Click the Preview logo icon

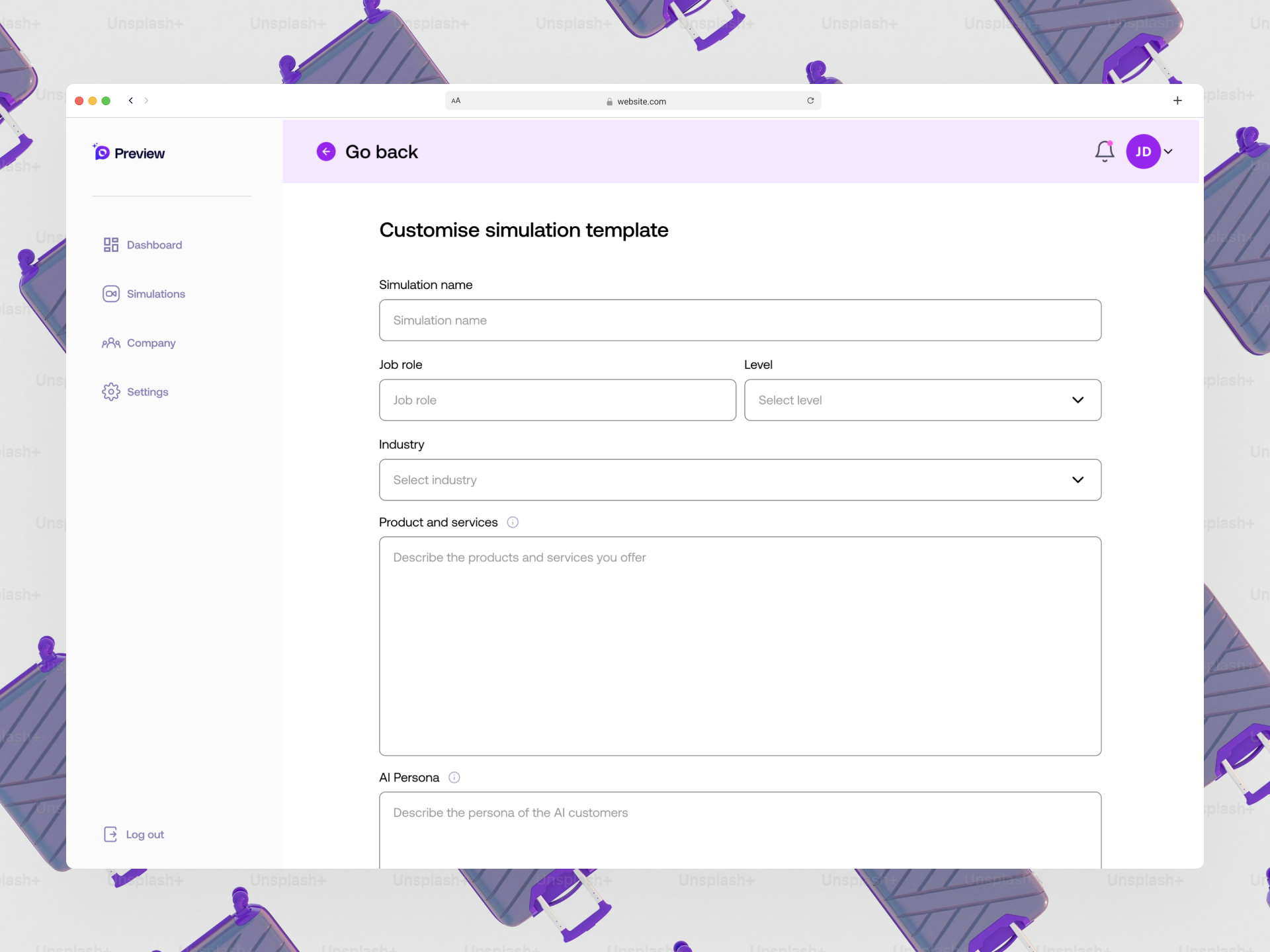pyautogui.click(x=101, y=152)
